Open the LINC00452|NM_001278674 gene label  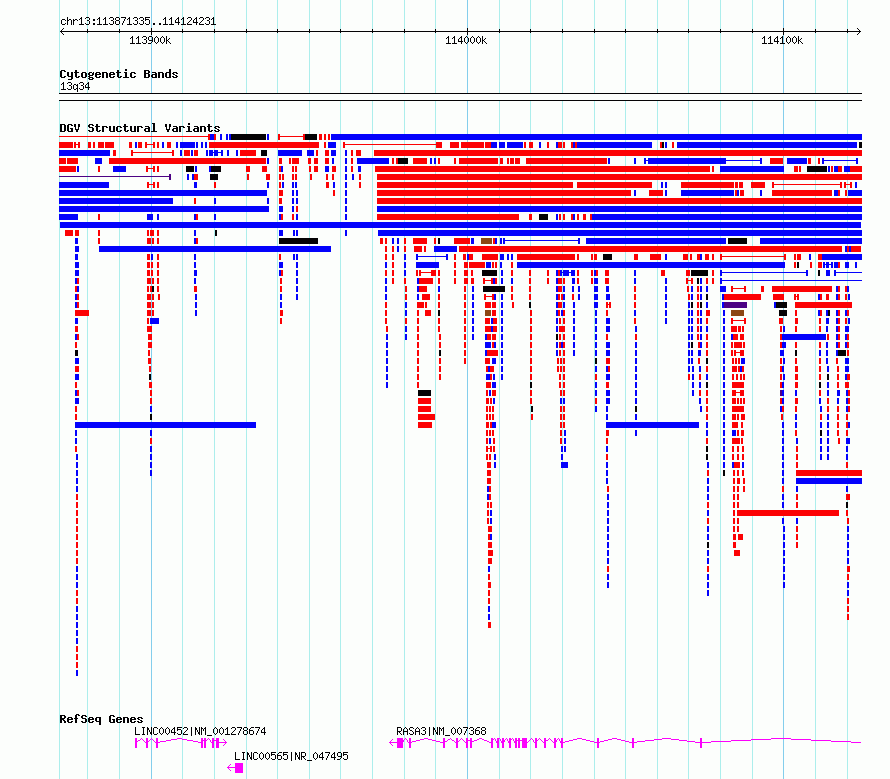[200, 731]
